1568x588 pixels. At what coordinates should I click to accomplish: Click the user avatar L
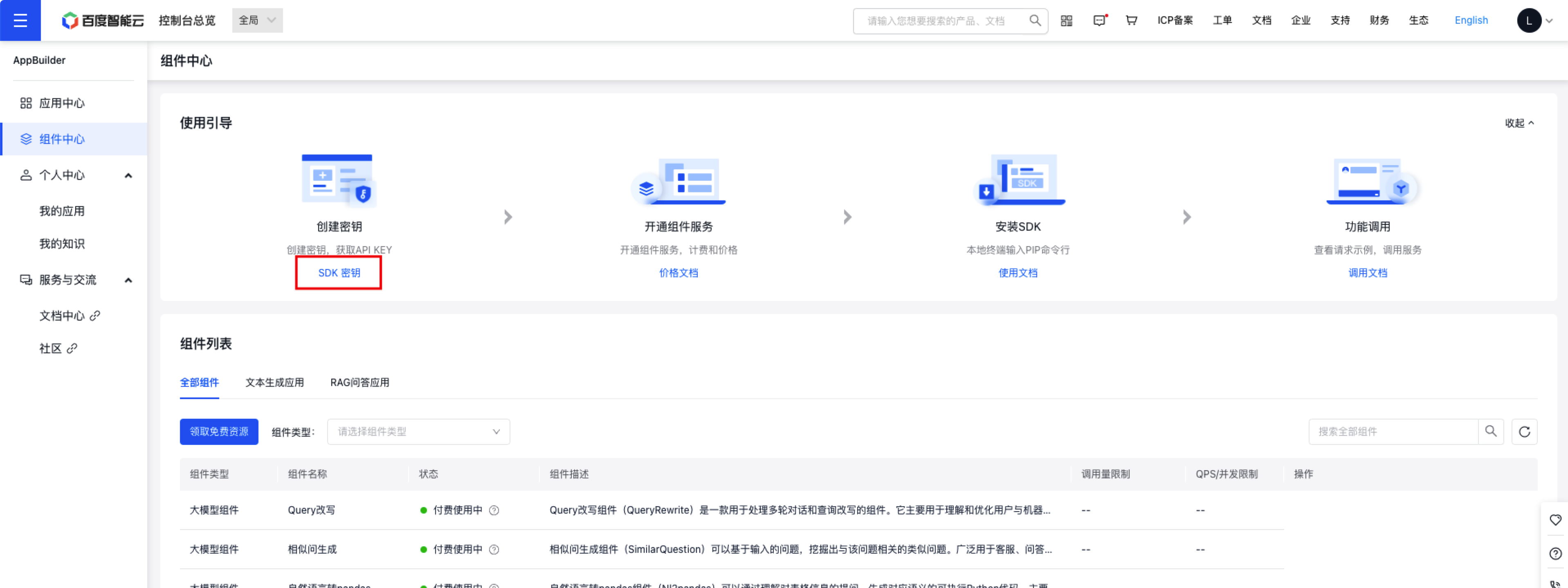click(1528, 21)
